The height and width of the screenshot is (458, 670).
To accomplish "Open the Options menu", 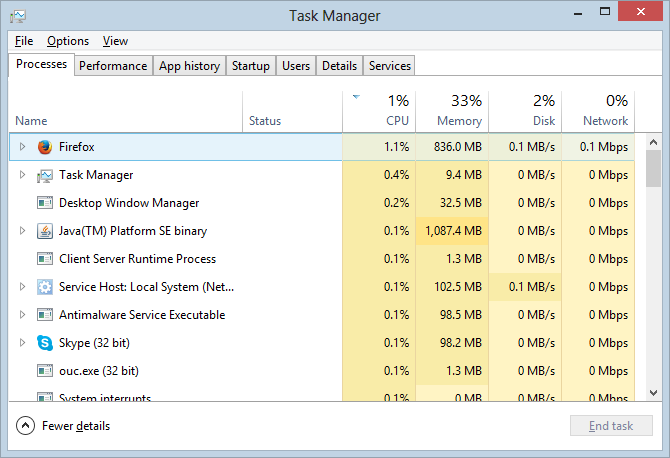I will [x=68, y=41].
